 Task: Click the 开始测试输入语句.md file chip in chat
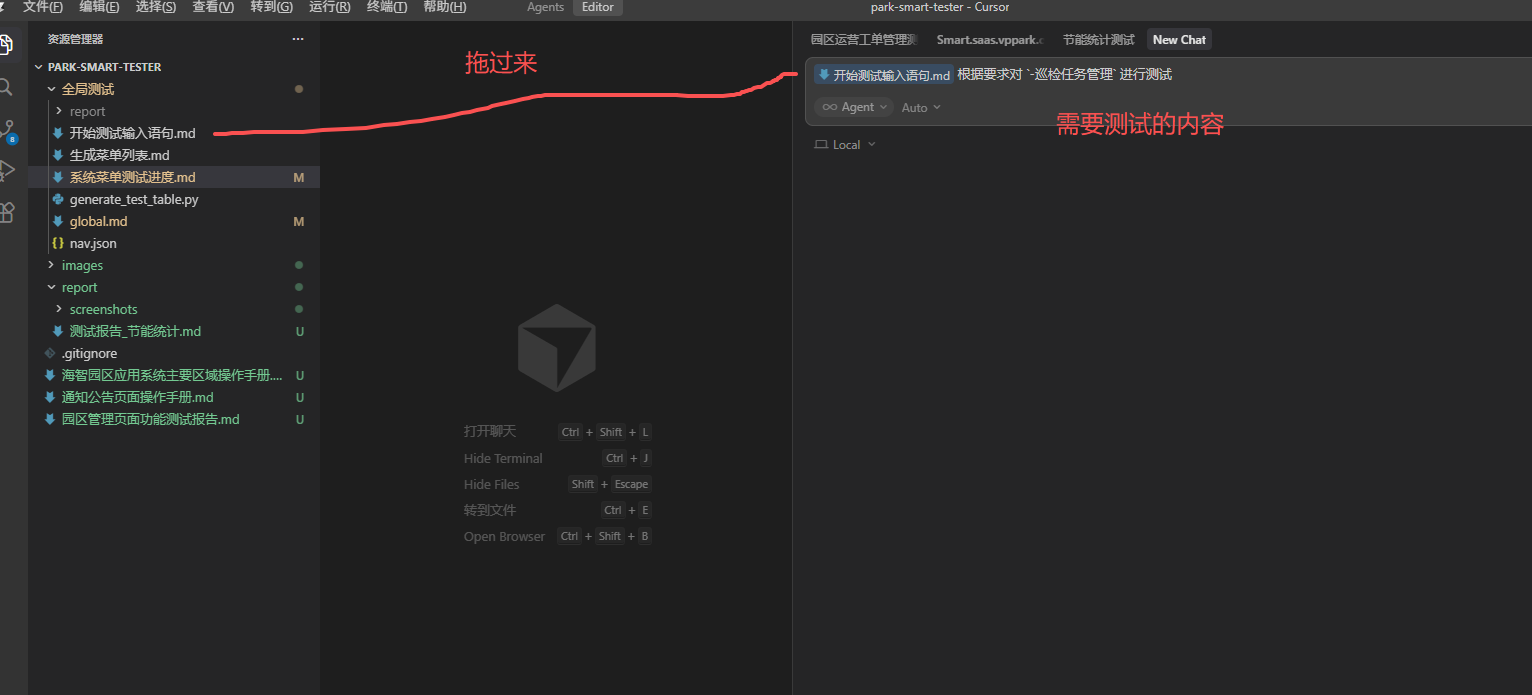883,75
